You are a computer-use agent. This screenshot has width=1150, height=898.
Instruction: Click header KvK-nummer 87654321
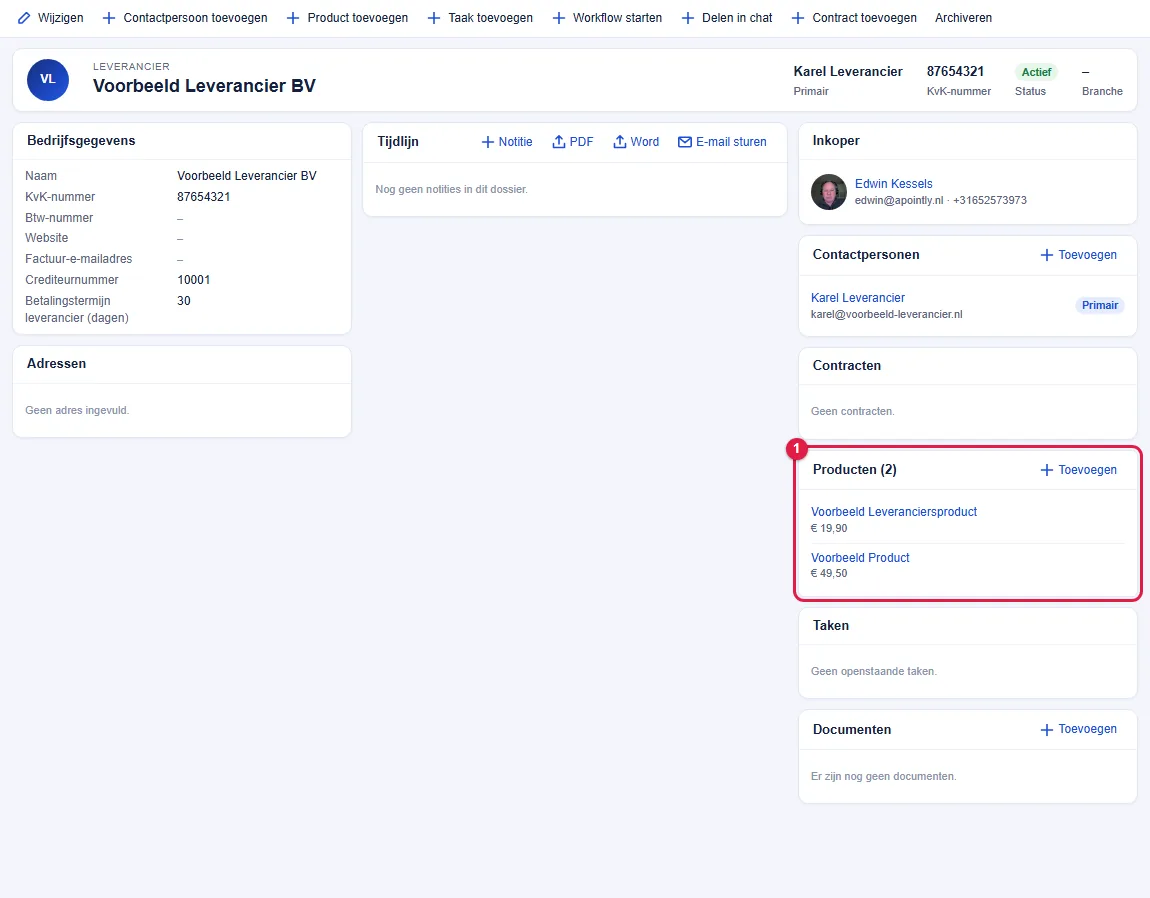click(955, 71)
